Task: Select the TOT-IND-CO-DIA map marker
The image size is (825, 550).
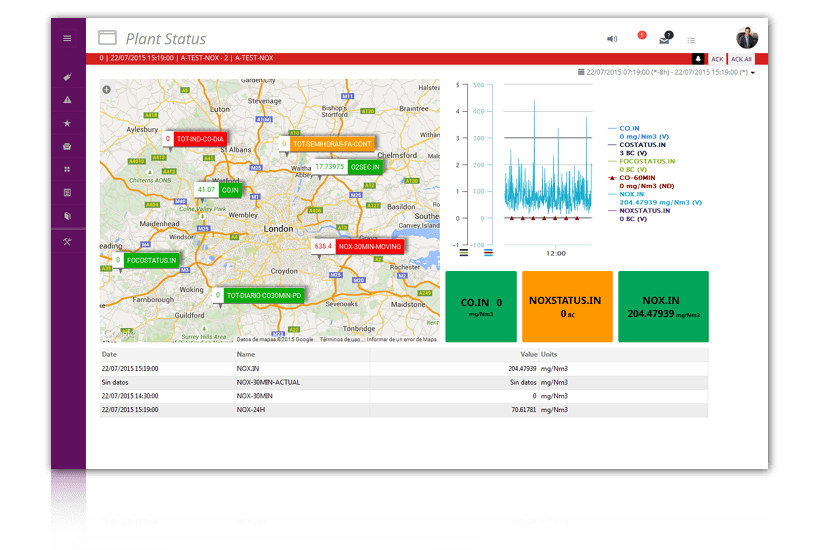Action: point(195,139)
